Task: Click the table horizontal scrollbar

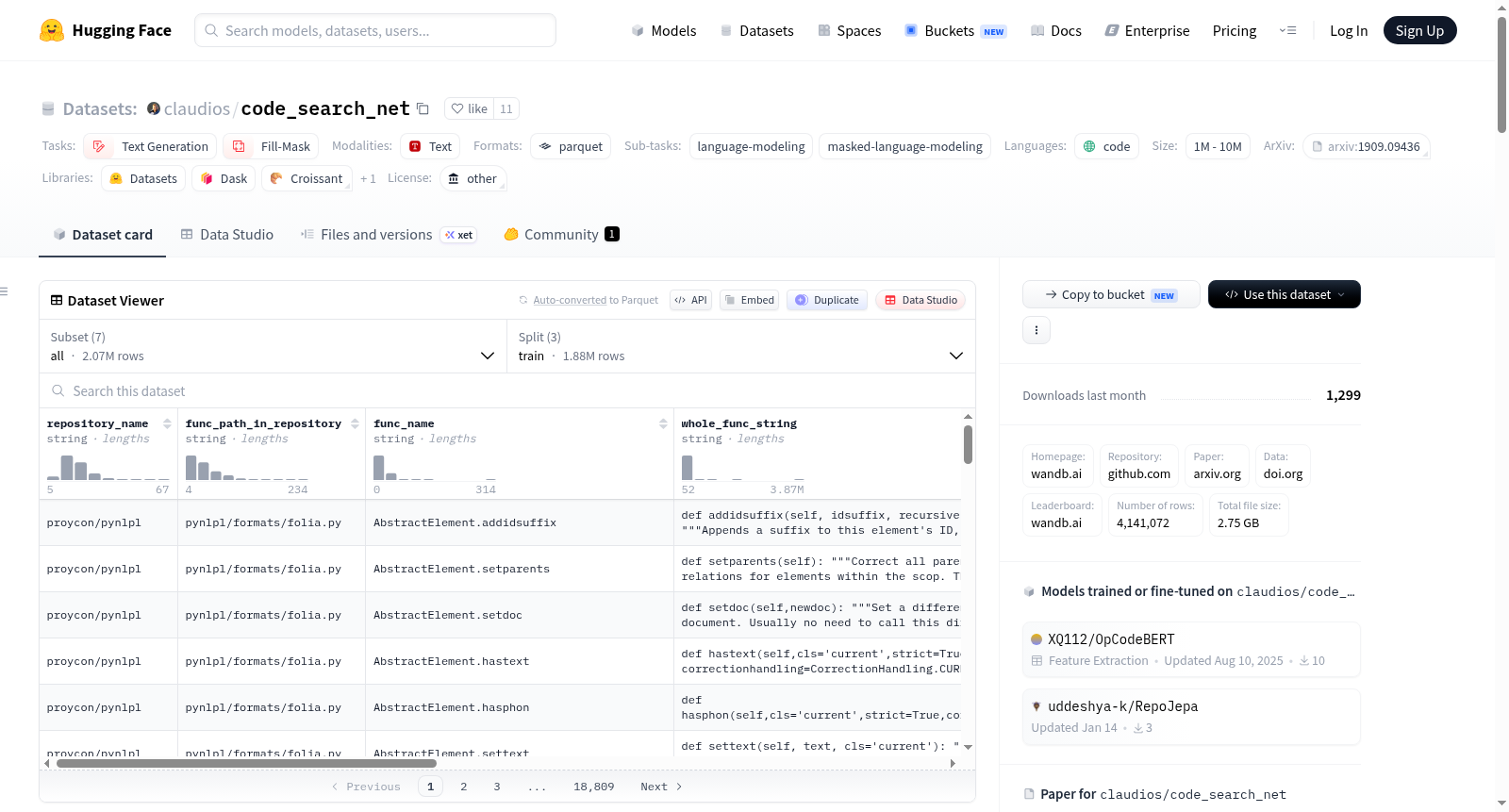Action: (x=246, y=763)
